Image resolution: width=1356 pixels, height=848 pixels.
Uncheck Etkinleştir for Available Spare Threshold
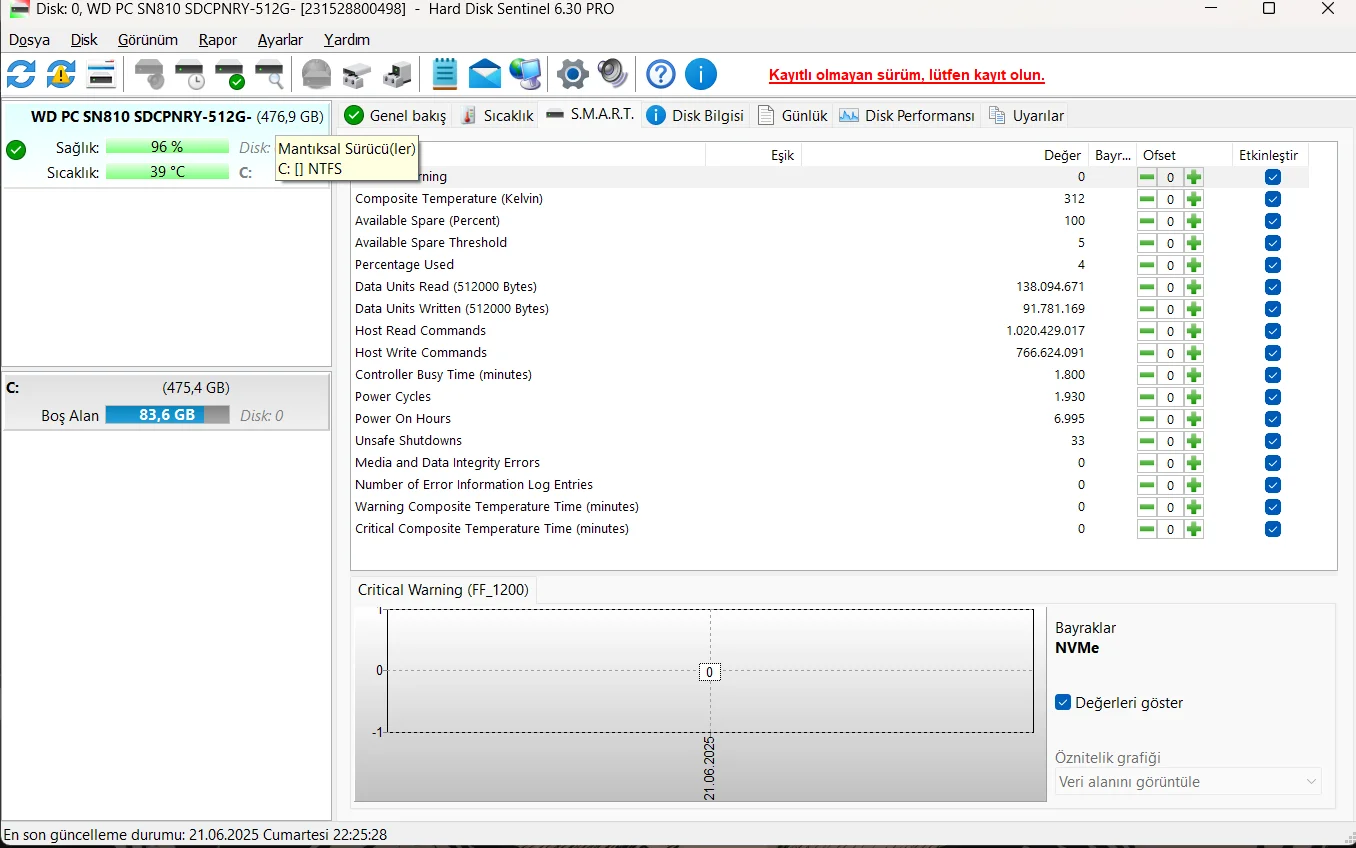1273,243
